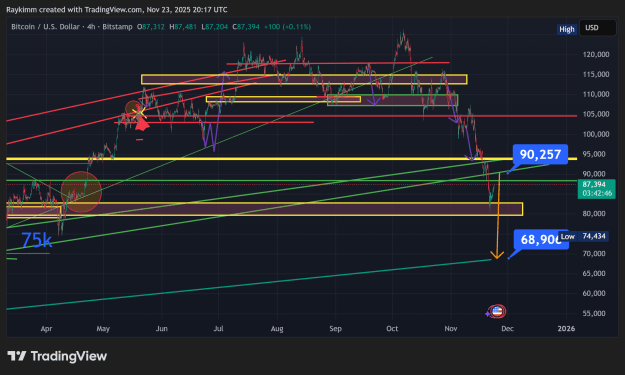
Task: Click the High price label
Action: (566, 29)
